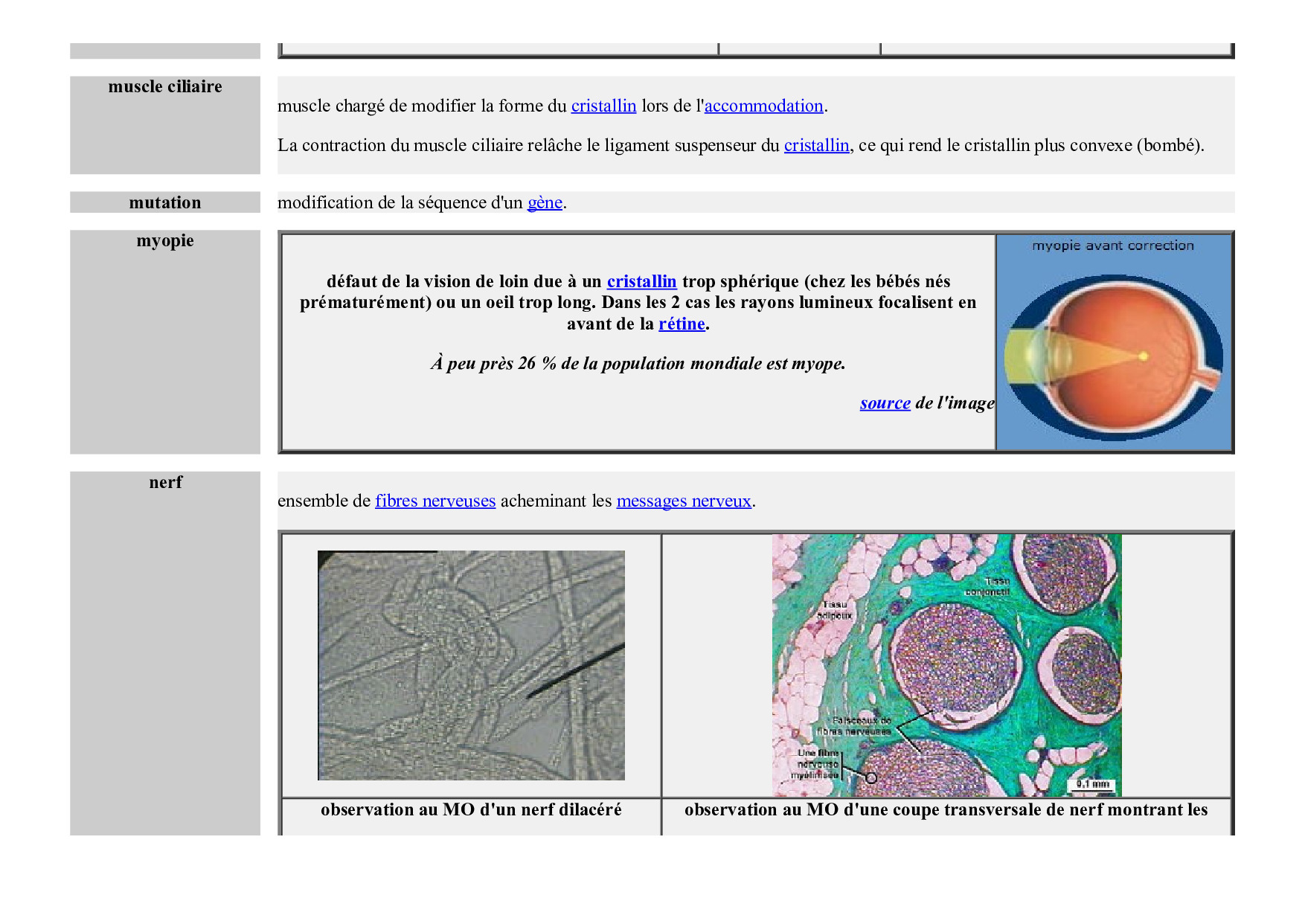This screenshot has width=1305, height=924.
Task: Select the 'muscle ciliaire' term heading
Action: [165, 86]
